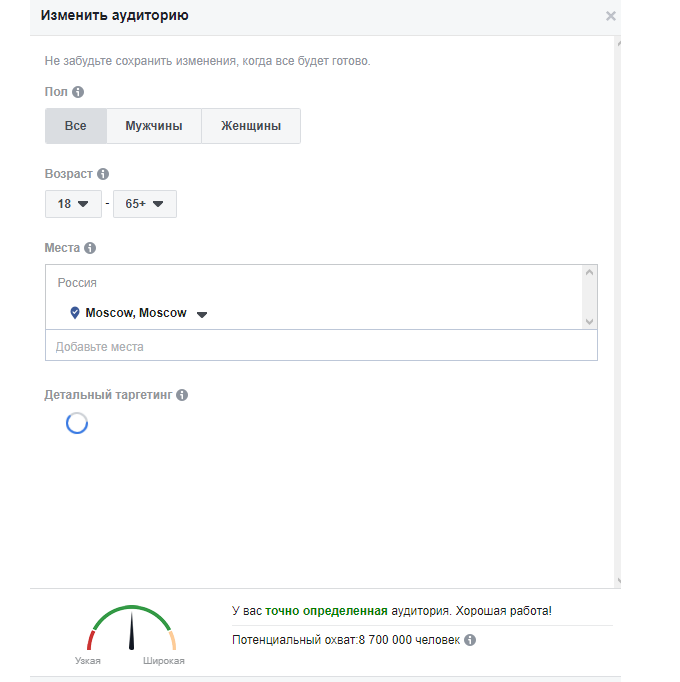The height and width of the screenshot is (682, 680).
Task: Open the minimum age 18 dropdown
Action: [73, 204]
